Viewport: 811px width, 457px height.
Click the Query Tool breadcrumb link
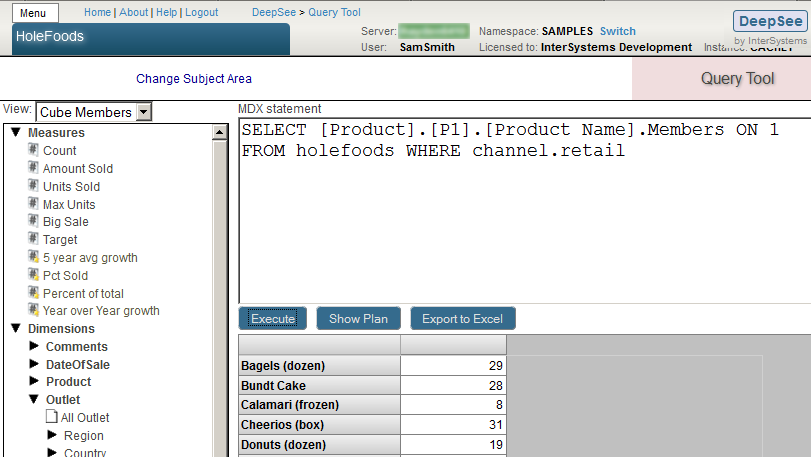coord(334,12)
